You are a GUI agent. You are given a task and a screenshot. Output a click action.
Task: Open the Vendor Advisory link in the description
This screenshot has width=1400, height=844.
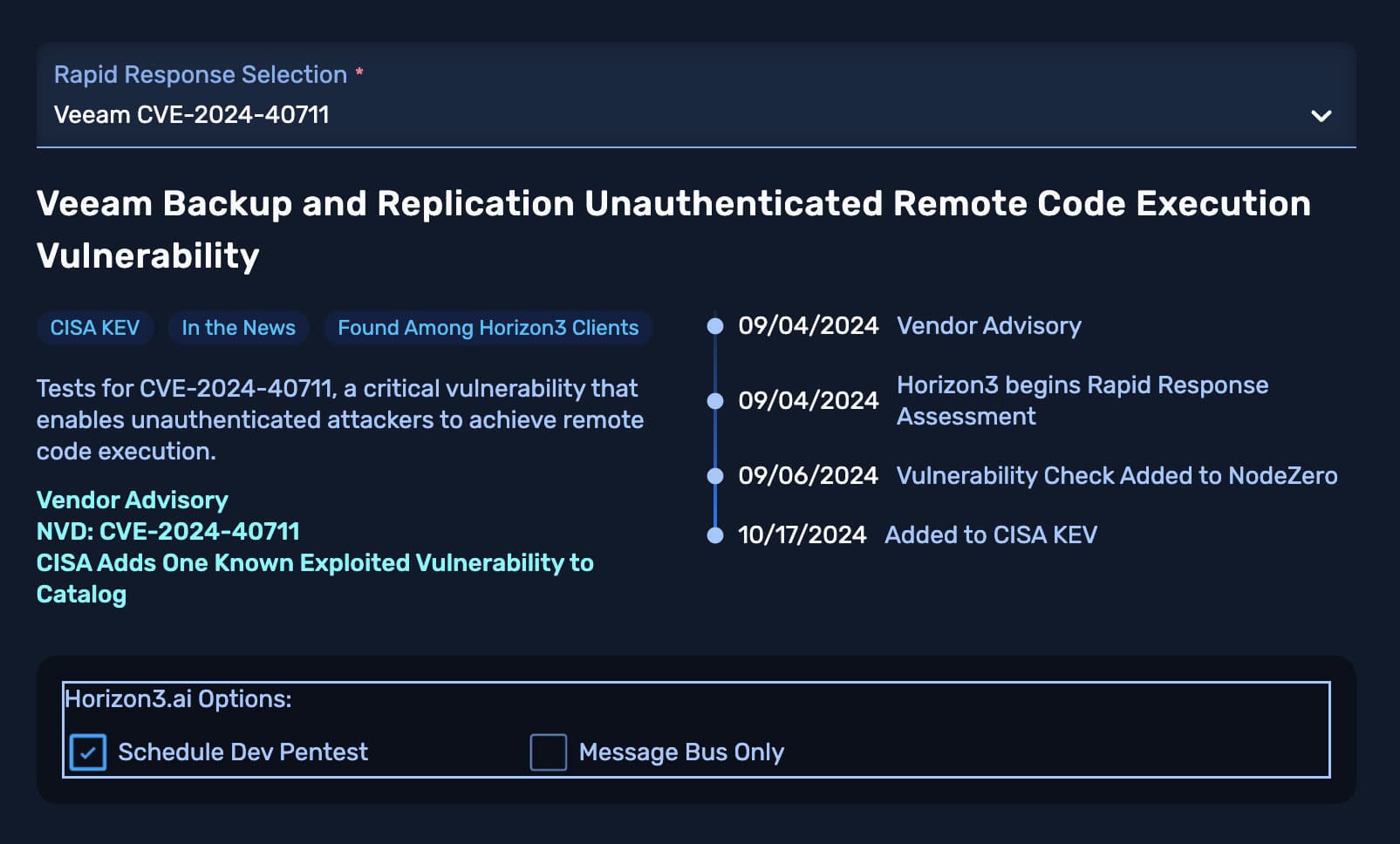pos(133,500)
